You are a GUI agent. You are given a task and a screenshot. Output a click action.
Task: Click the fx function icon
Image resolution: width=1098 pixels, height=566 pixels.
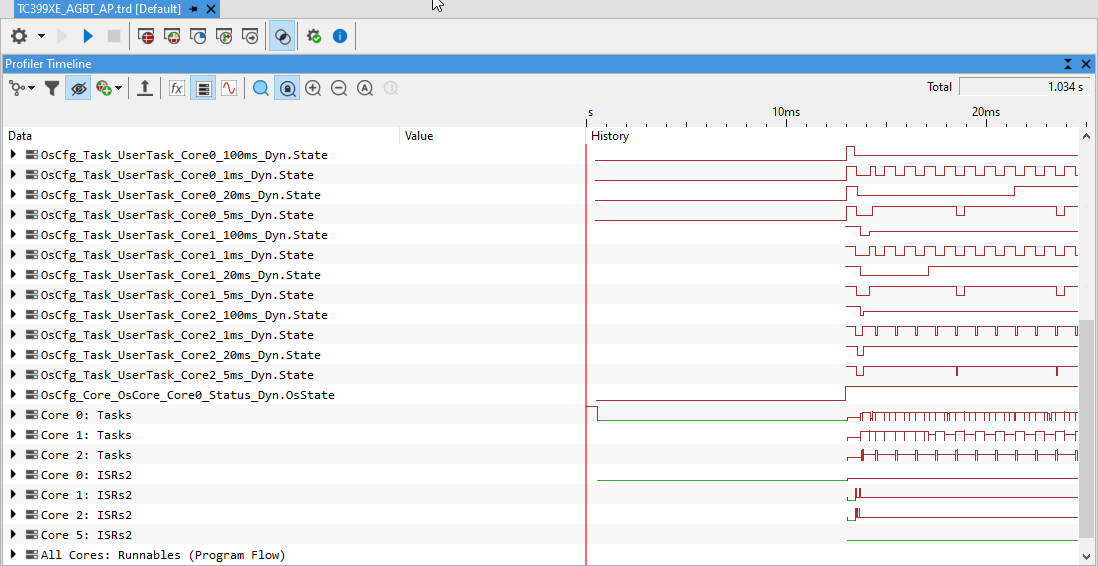tap(176, 88)
